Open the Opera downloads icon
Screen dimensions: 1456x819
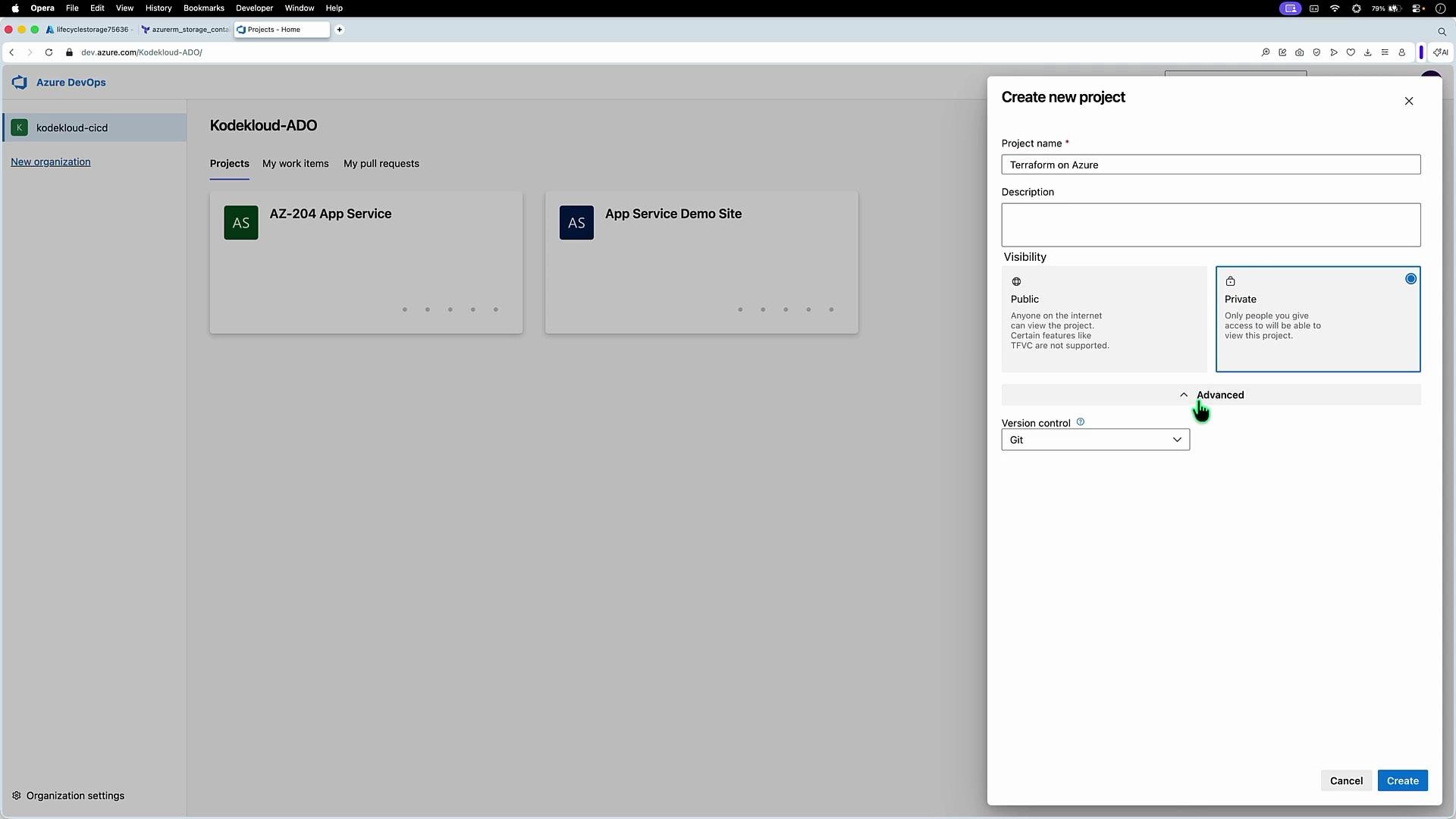pyautogui.click(x=1368, y=52)
